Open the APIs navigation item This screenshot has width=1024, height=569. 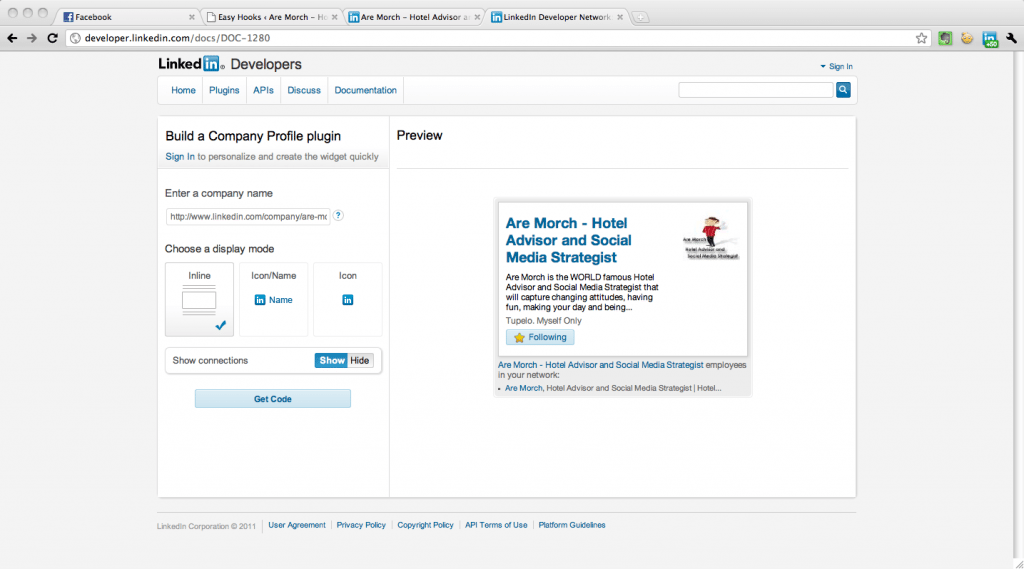[x=263, y=90]
